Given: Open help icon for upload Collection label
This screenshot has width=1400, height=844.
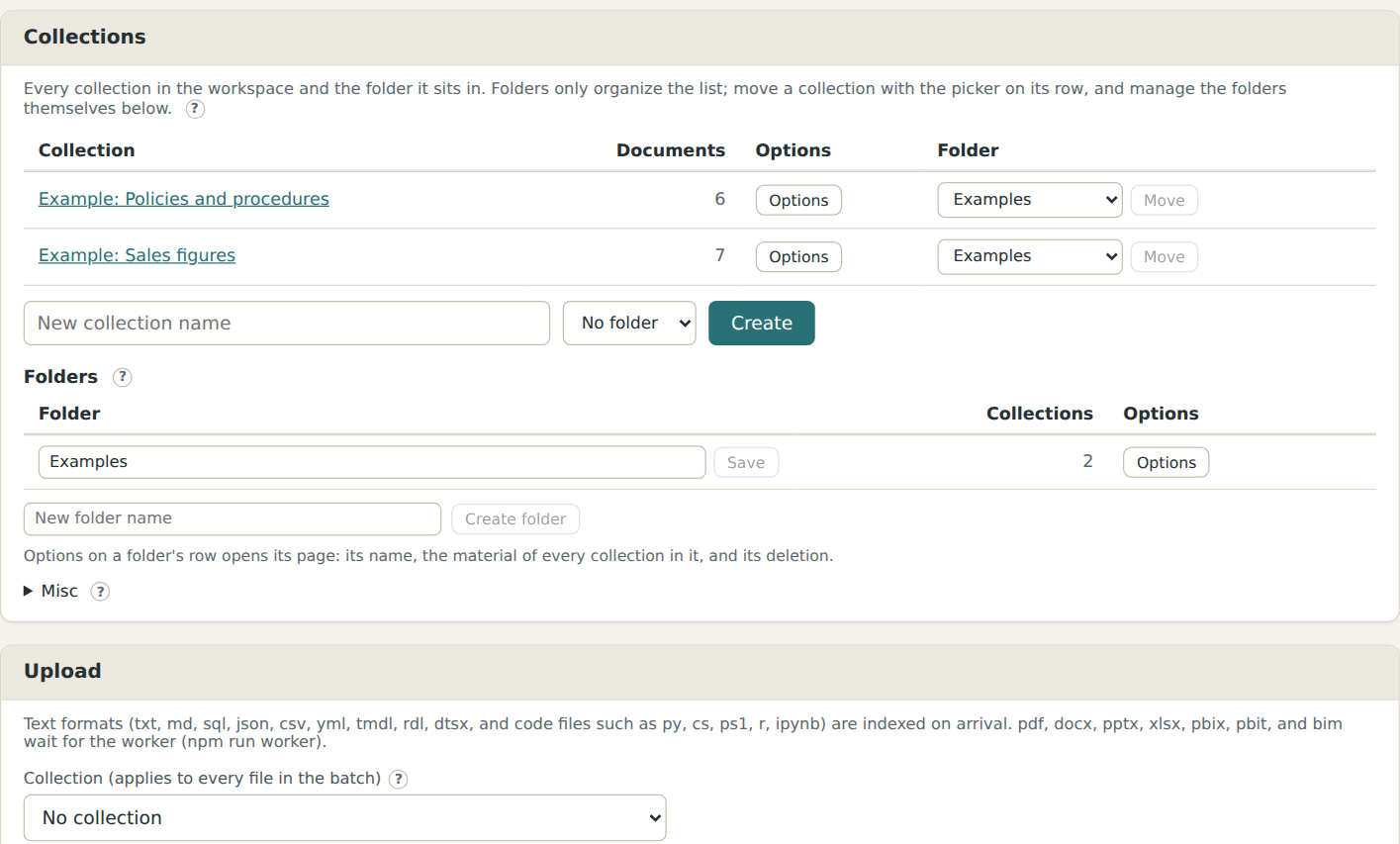Looking at the screenshot, I should 399,779.
